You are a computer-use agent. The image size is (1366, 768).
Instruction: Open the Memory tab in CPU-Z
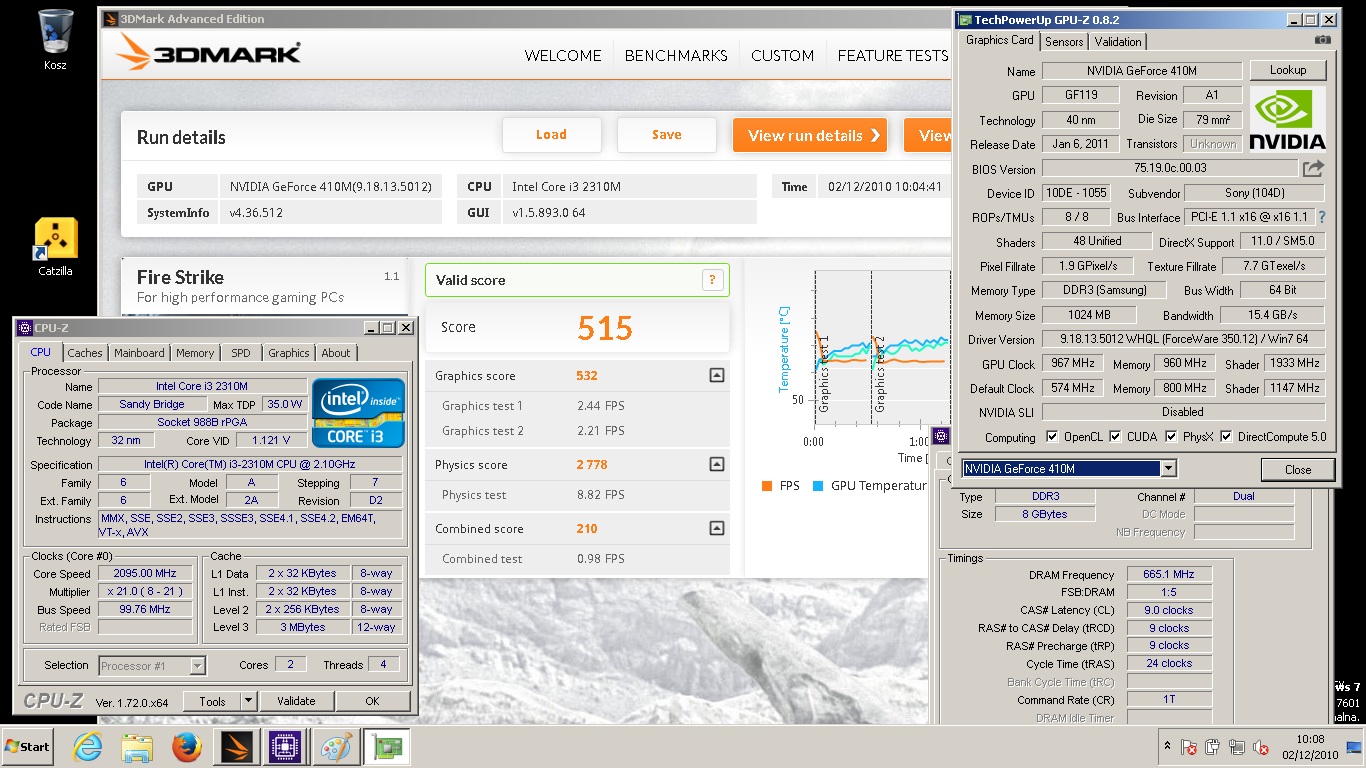point(195,353)
